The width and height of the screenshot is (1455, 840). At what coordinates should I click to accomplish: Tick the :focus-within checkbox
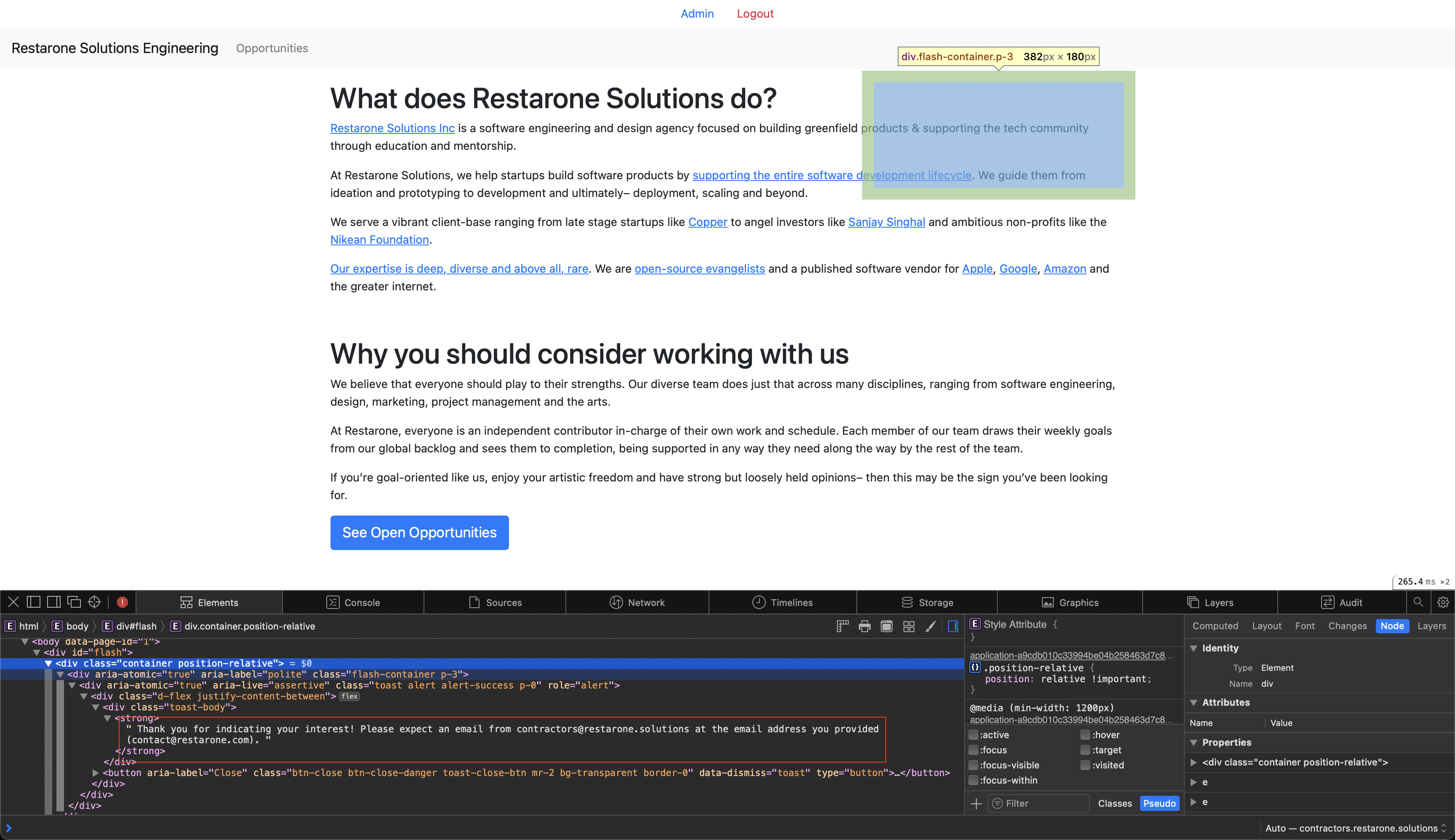pos(973,780)
